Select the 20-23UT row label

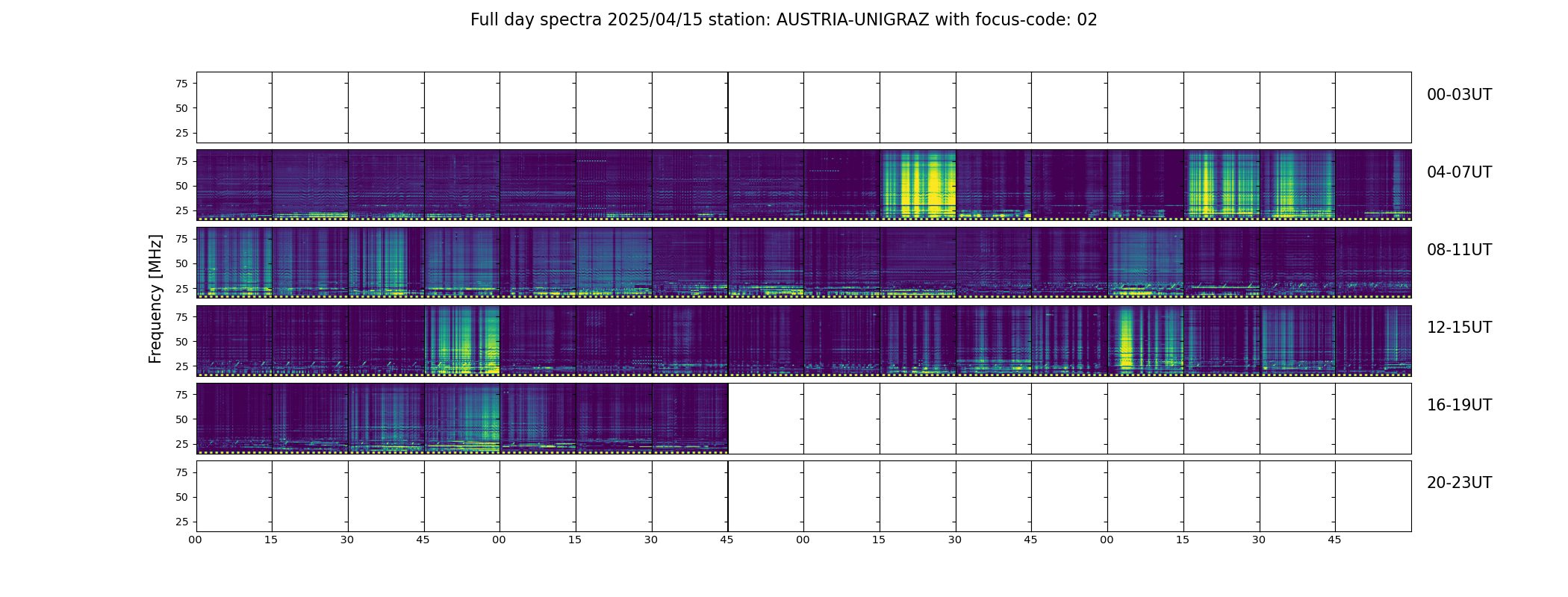point(1459,483)
